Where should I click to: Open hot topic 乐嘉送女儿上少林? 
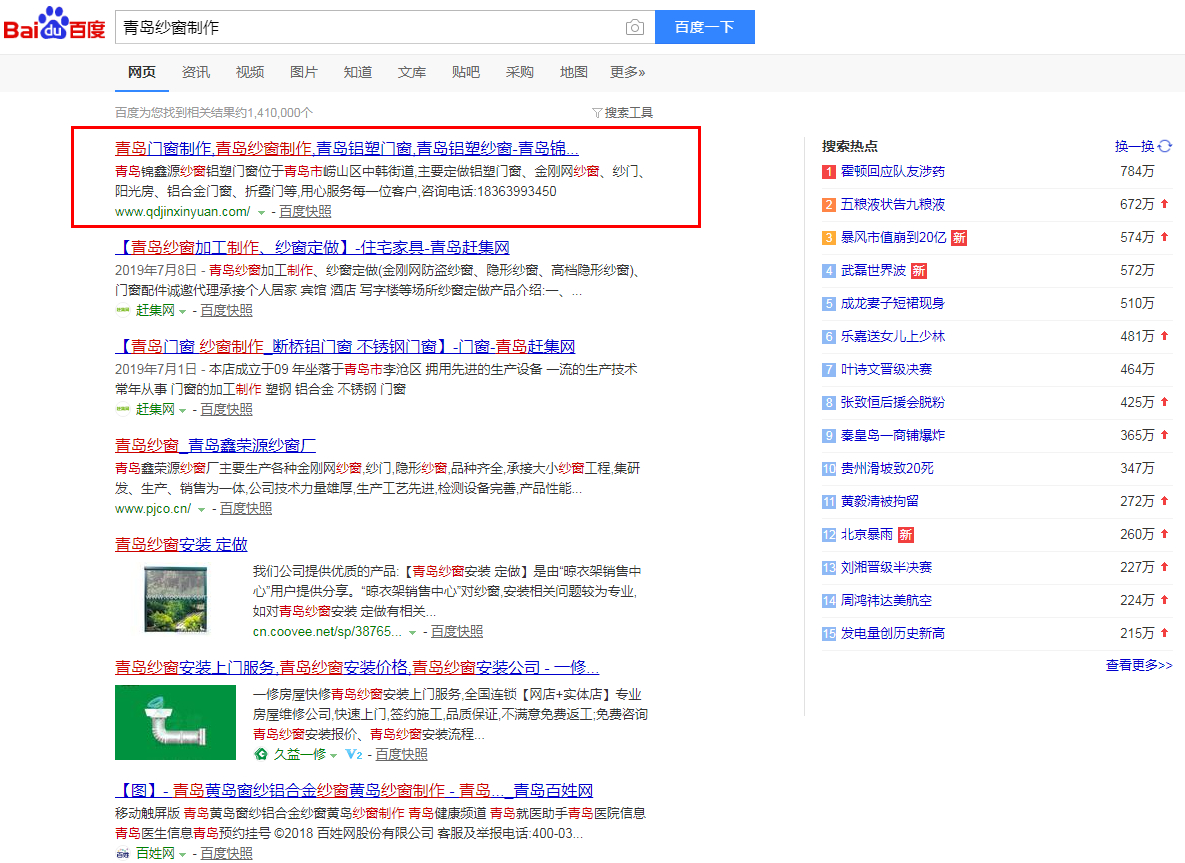[893, 337]
